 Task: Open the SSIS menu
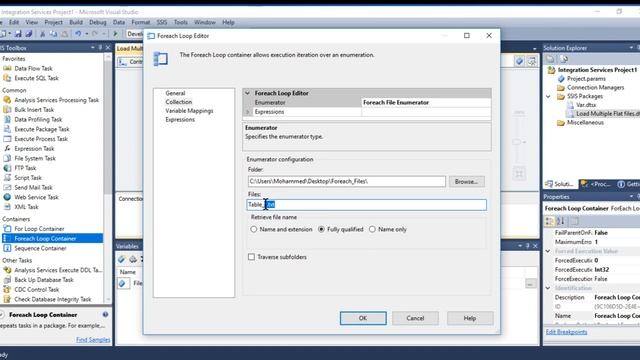[x=162, y=22]
